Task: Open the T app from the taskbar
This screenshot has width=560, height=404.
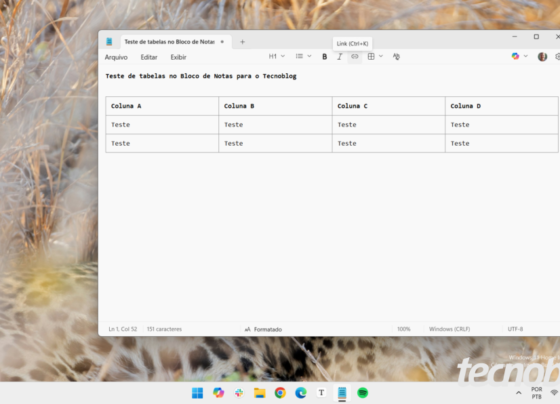Action: tap(321, 393)
